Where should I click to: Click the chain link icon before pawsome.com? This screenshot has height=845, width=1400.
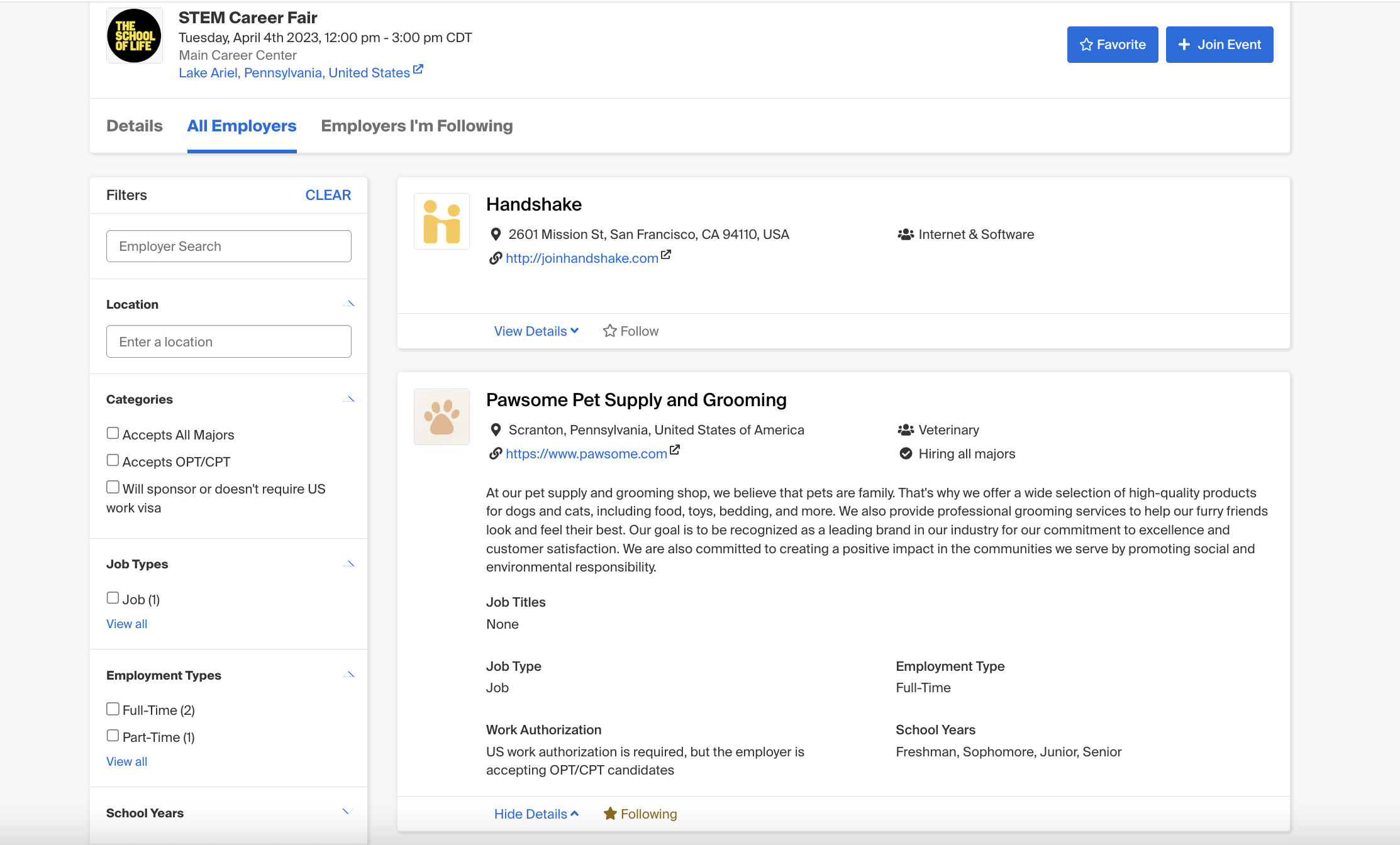point(496,454)
